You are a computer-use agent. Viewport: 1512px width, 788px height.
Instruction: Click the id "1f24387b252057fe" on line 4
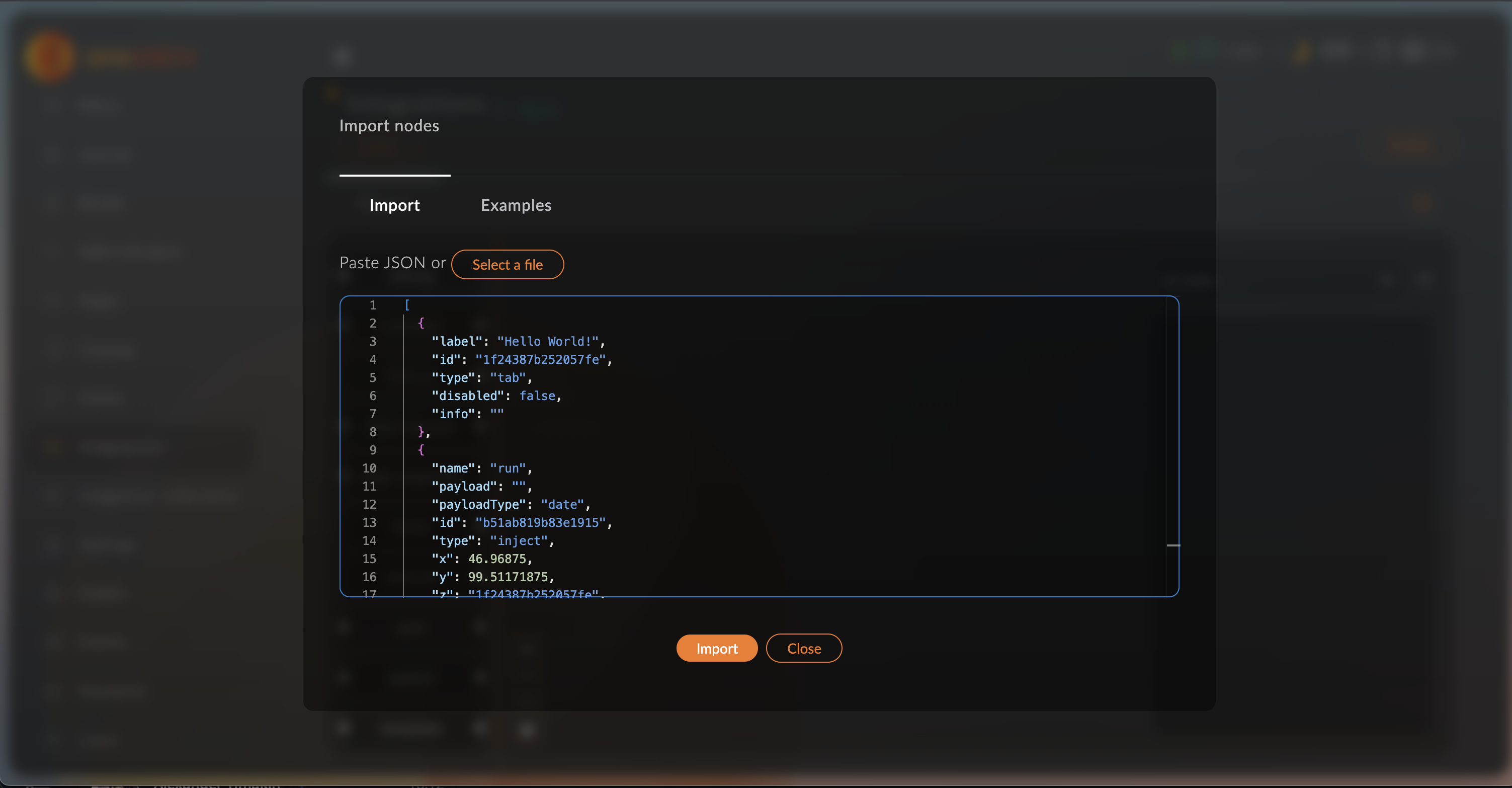[x=540, y=359]
